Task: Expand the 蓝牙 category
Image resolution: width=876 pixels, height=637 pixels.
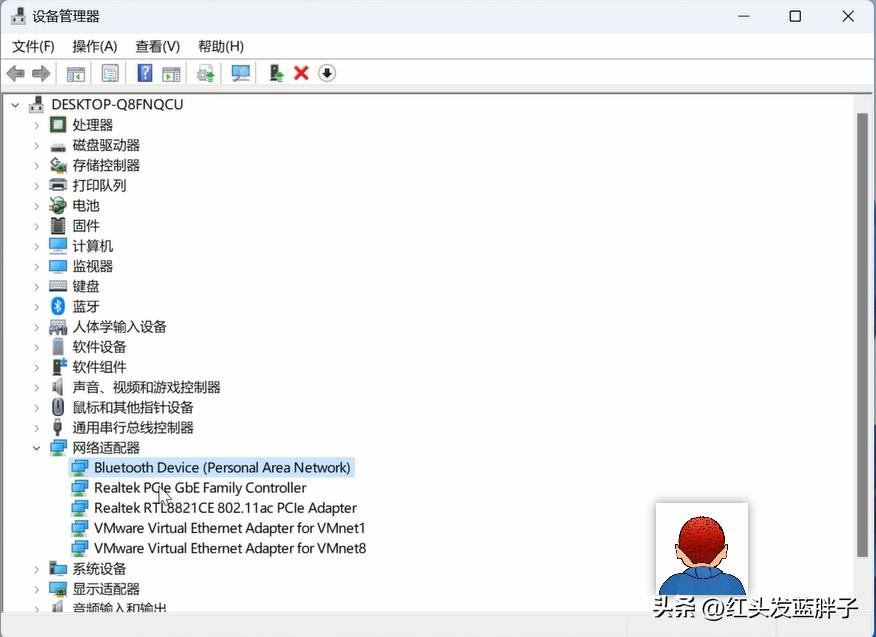Action: pyautogui.click(x=36, y=306)
